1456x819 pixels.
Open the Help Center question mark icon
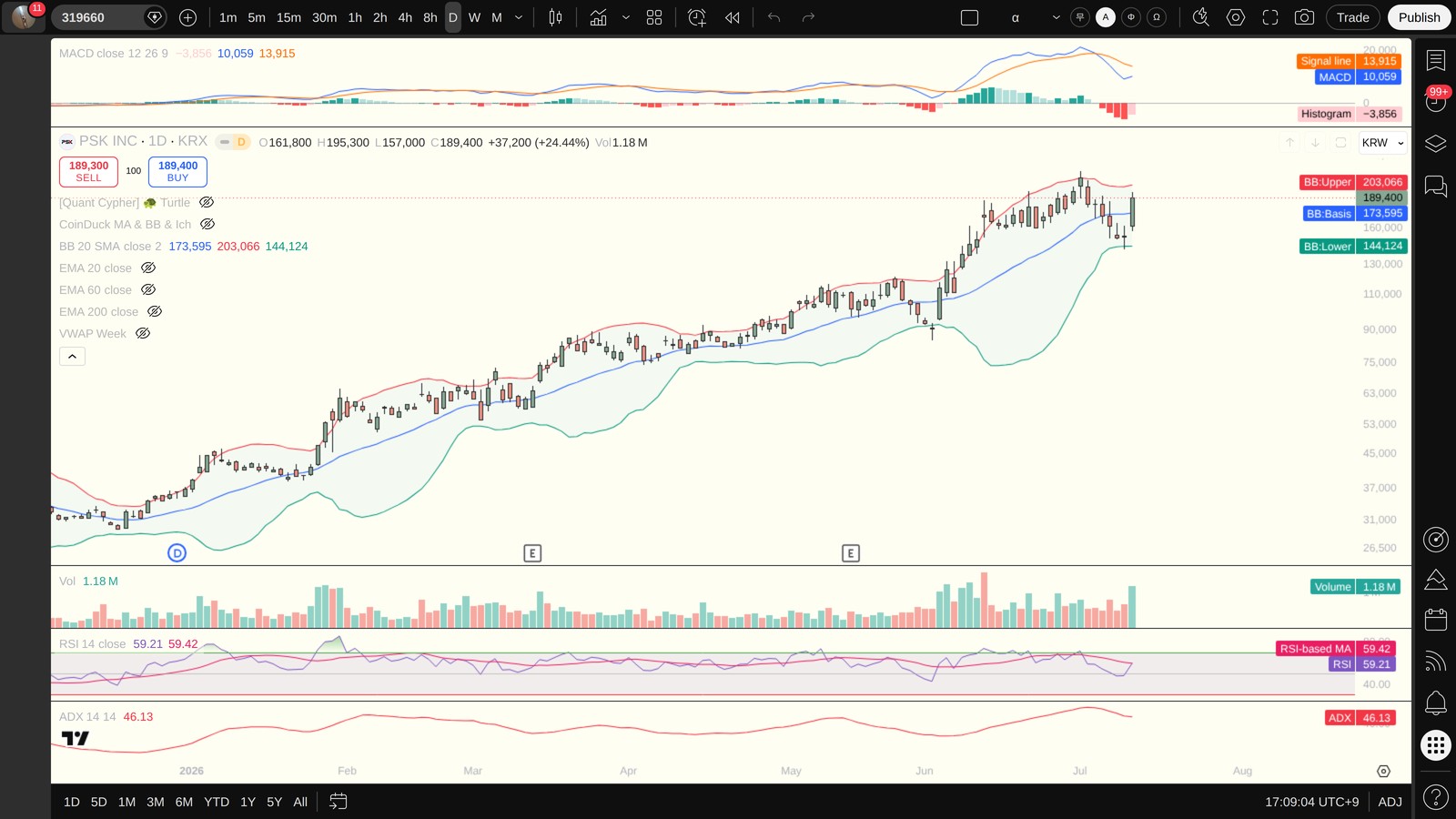[1436, 797]
